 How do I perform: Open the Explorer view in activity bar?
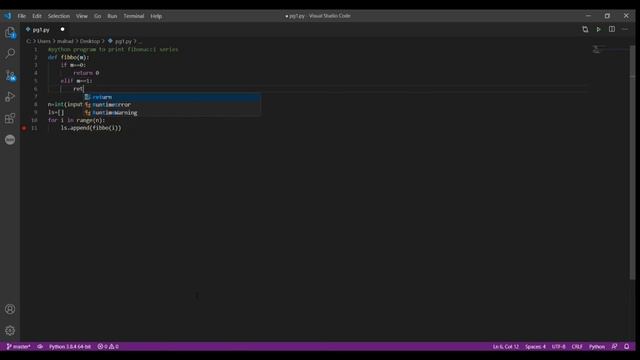10,33
